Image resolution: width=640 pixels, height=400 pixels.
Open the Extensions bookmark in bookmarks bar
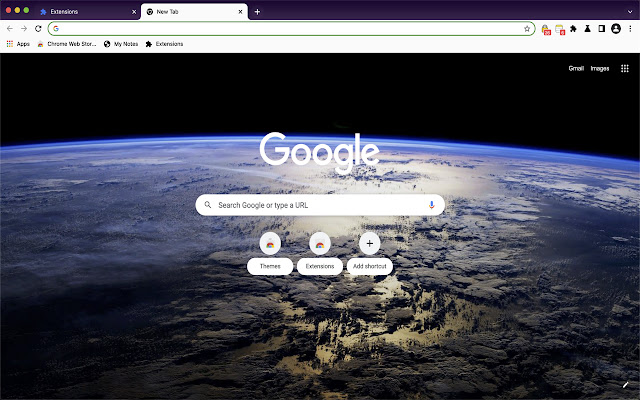point(164,44)
